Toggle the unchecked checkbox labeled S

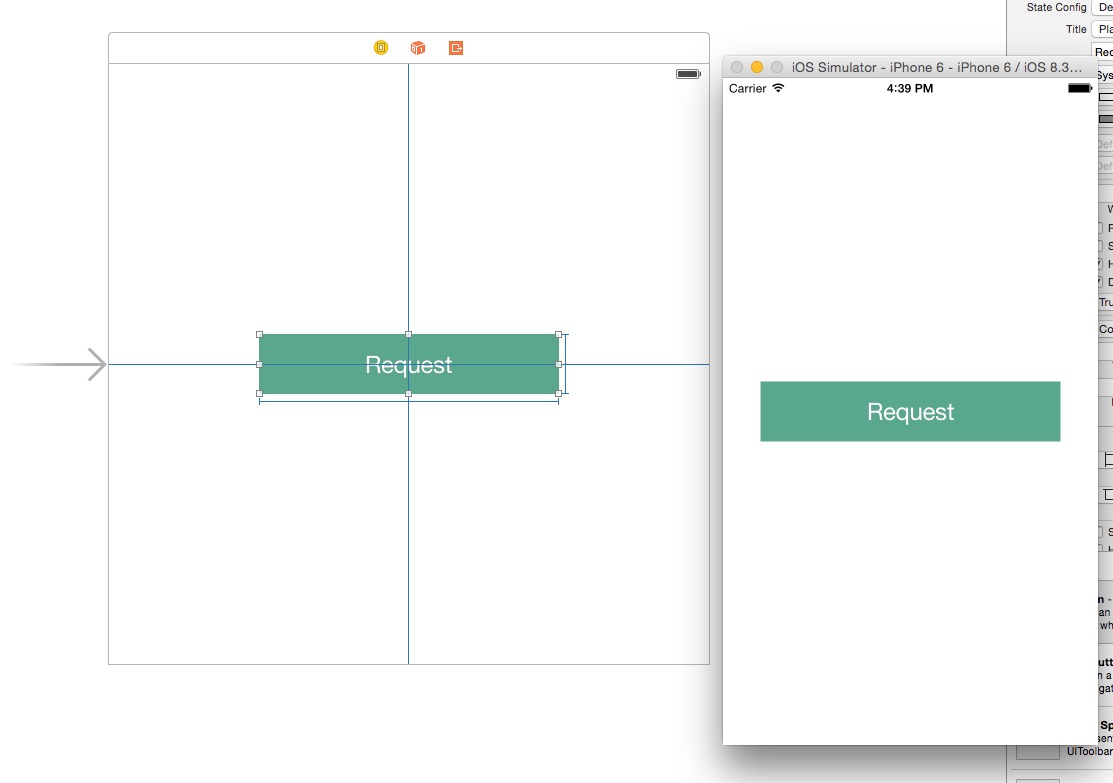tap(1100, 246)
